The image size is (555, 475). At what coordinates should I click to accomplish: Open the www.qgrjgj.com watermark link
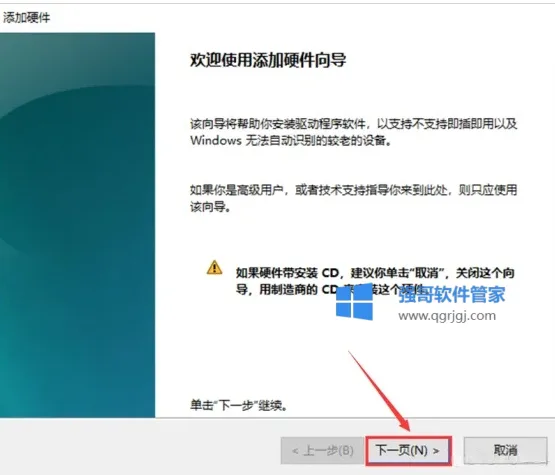tap(447, 316)
